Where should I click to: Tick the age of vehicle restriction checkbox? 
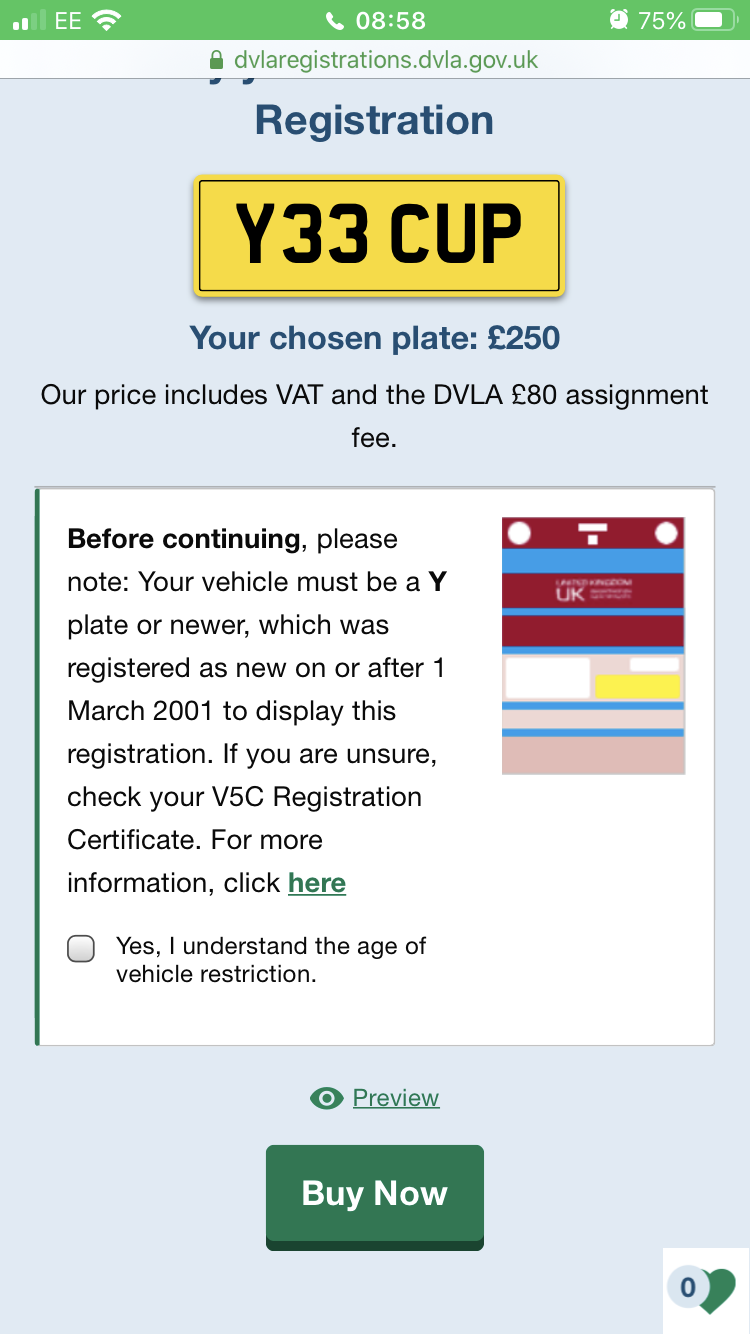point(81,948)
